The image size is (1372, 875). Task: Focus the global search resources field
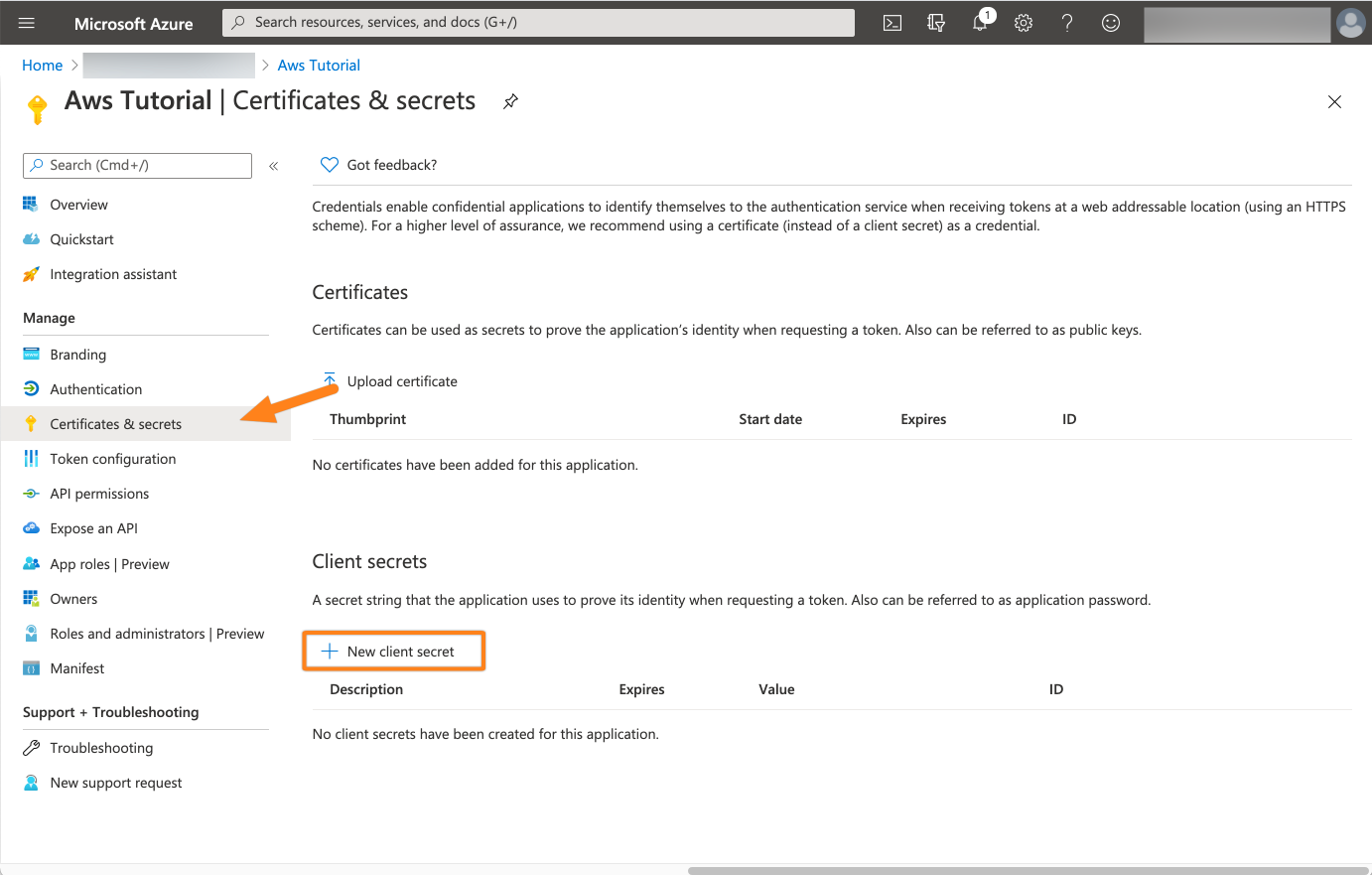[541, 23]
